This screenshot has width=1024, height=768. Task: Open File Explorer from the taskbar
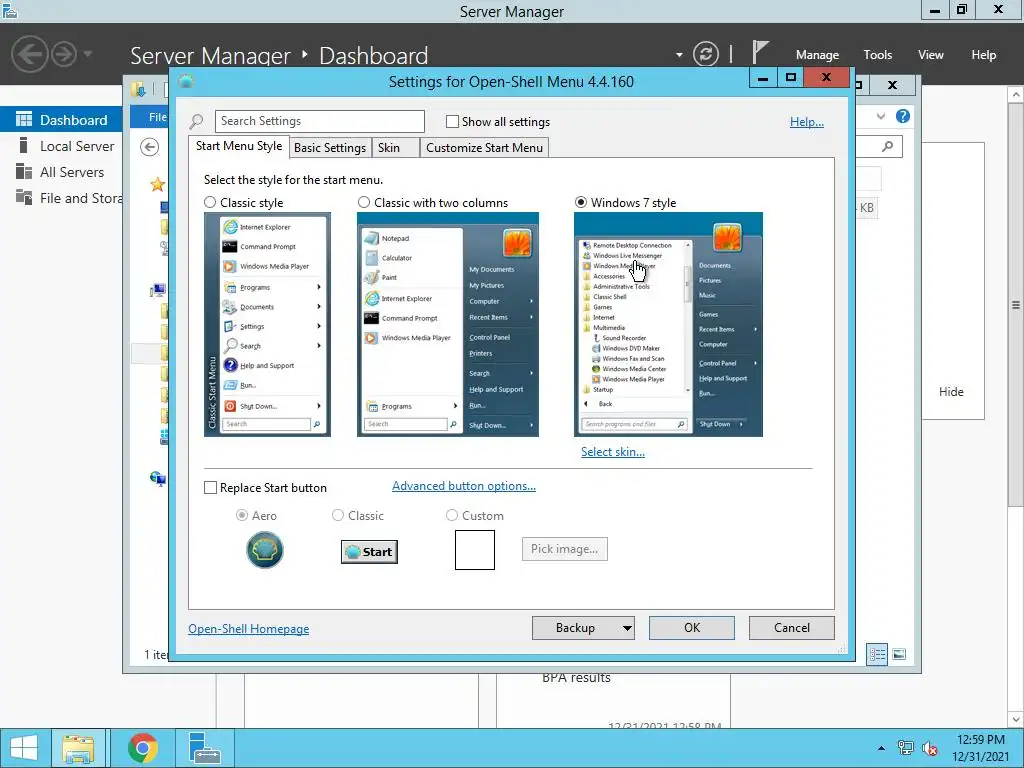(78, 748)
